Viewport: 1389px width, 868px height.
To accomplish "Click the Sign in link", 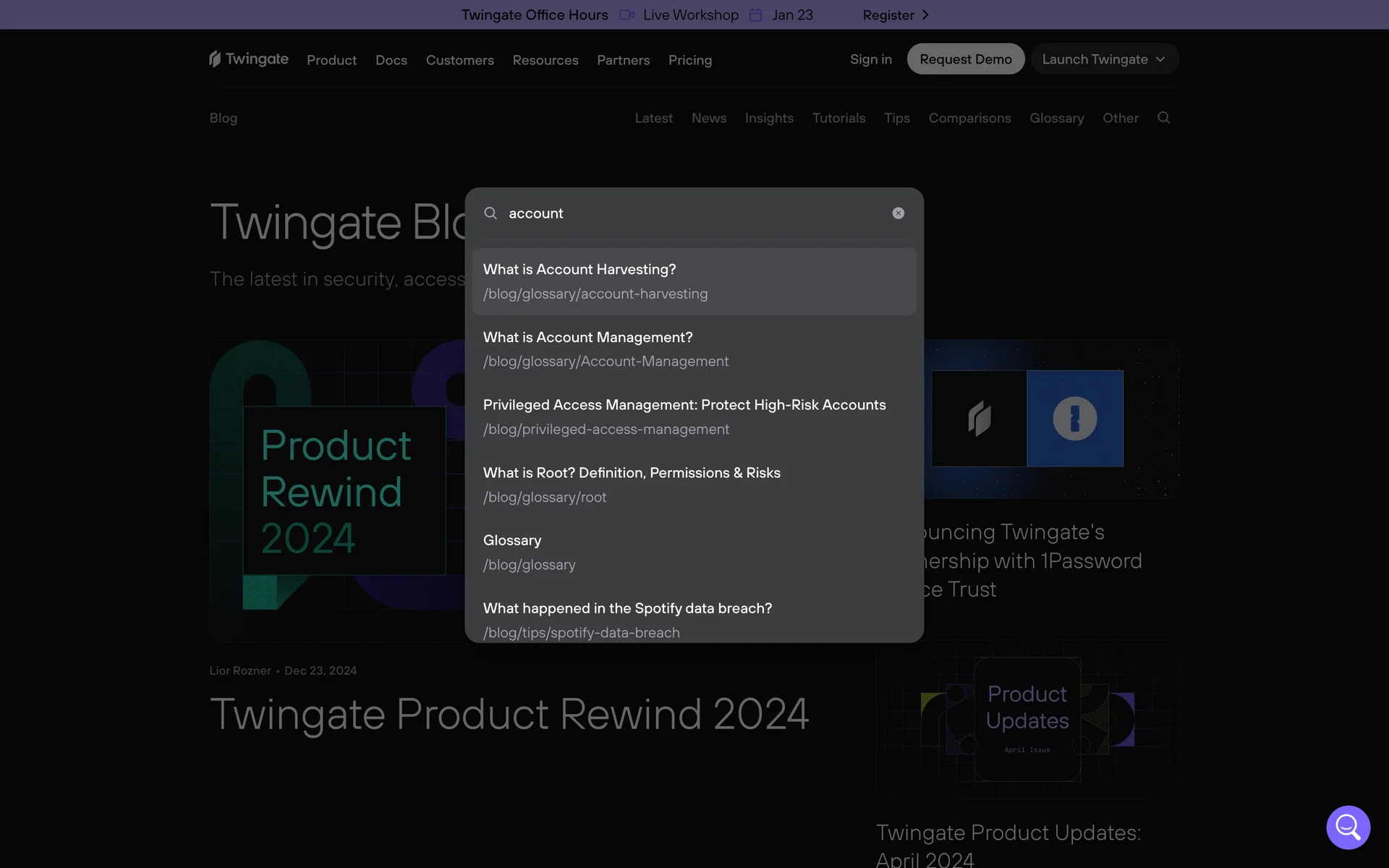I will point(870,59).
